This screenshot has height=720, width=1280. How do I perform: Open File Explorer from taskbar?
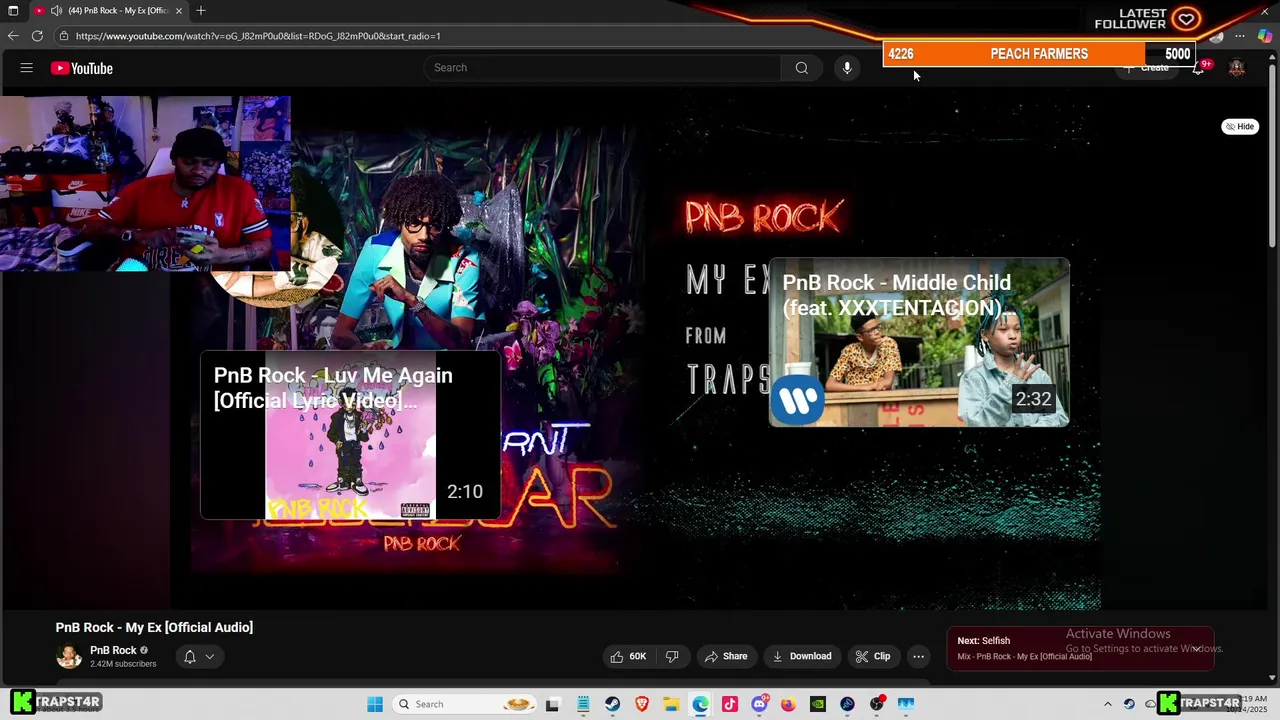[x=671, y=704]
